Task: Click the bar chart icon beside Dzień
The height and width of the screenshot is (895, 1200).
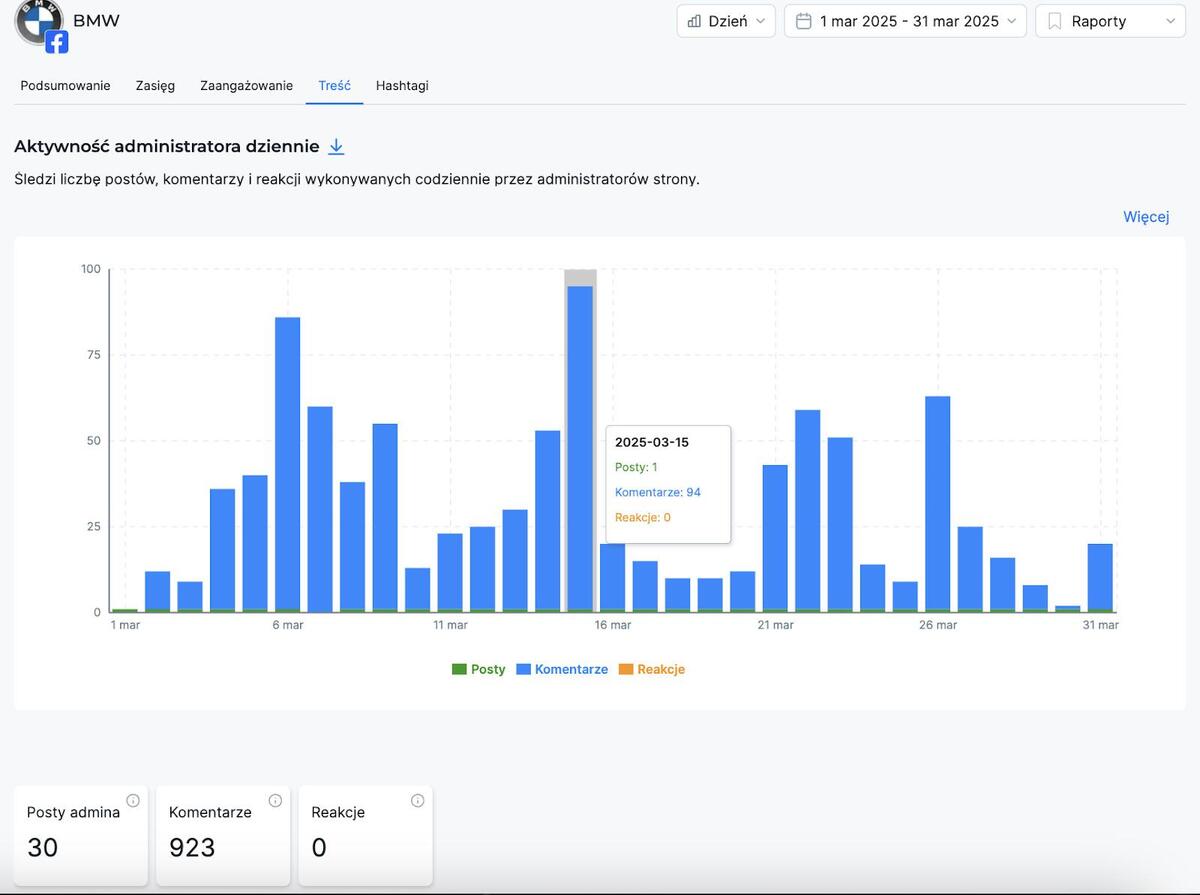Action: pyautogui.click(x=694, y=21)
